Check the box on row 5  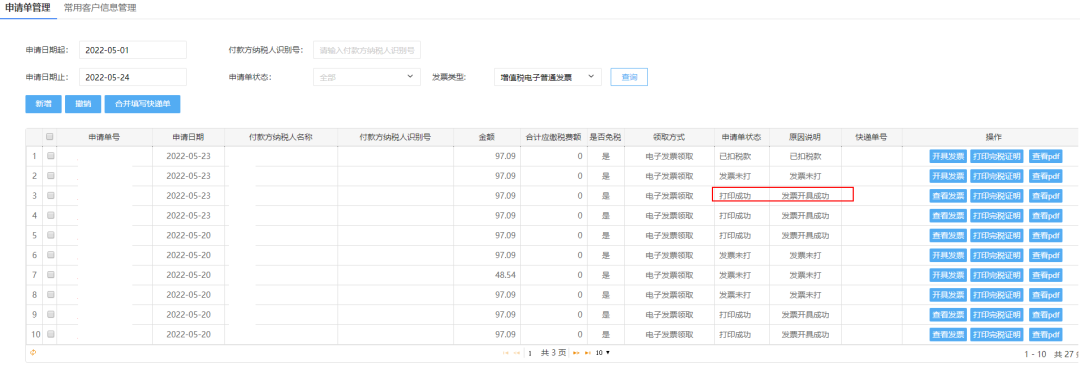50,235
